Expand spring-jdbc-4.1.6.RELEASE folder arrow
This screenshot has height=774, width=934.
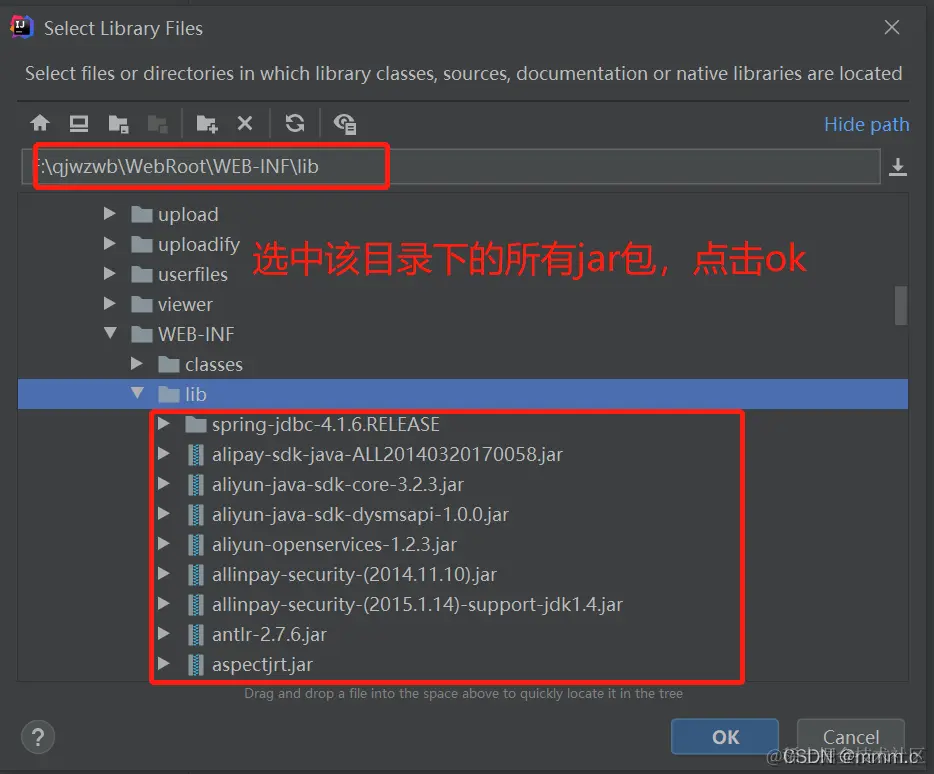click(164, 424)
